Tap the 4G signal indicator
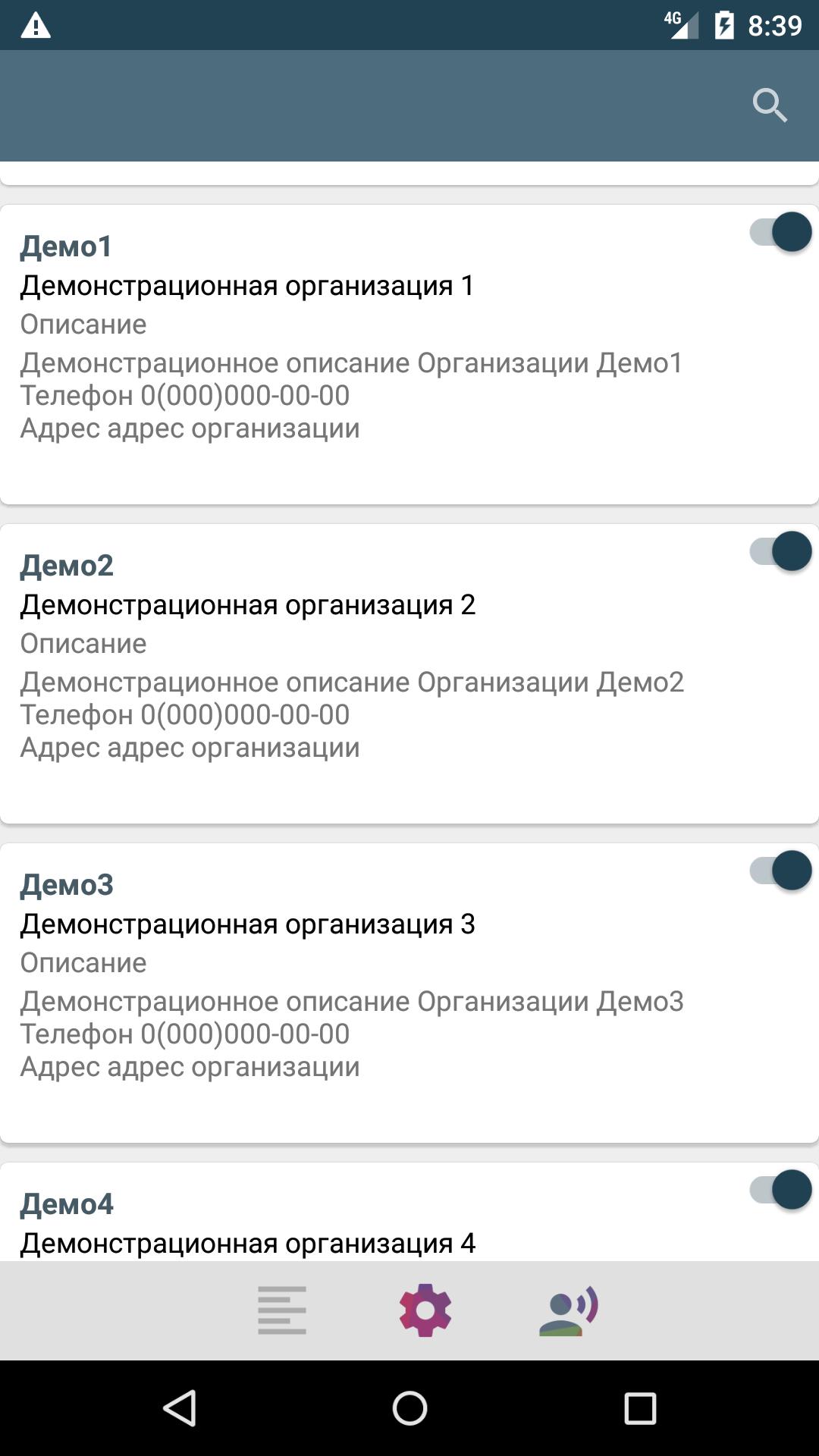 [x=680, y=24]
